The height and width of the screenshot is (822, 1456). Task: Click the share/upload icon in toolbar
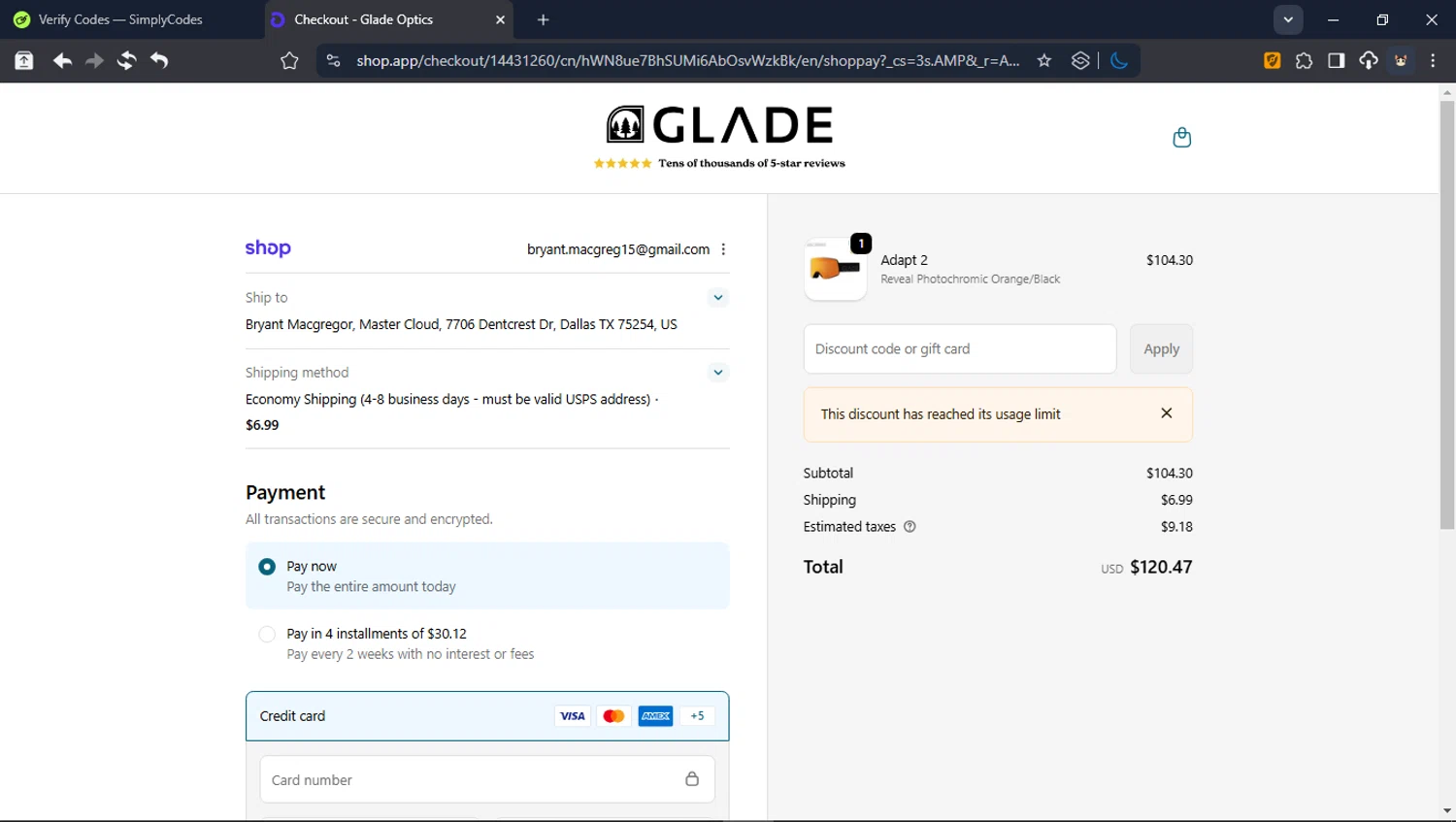coord(24,60)
